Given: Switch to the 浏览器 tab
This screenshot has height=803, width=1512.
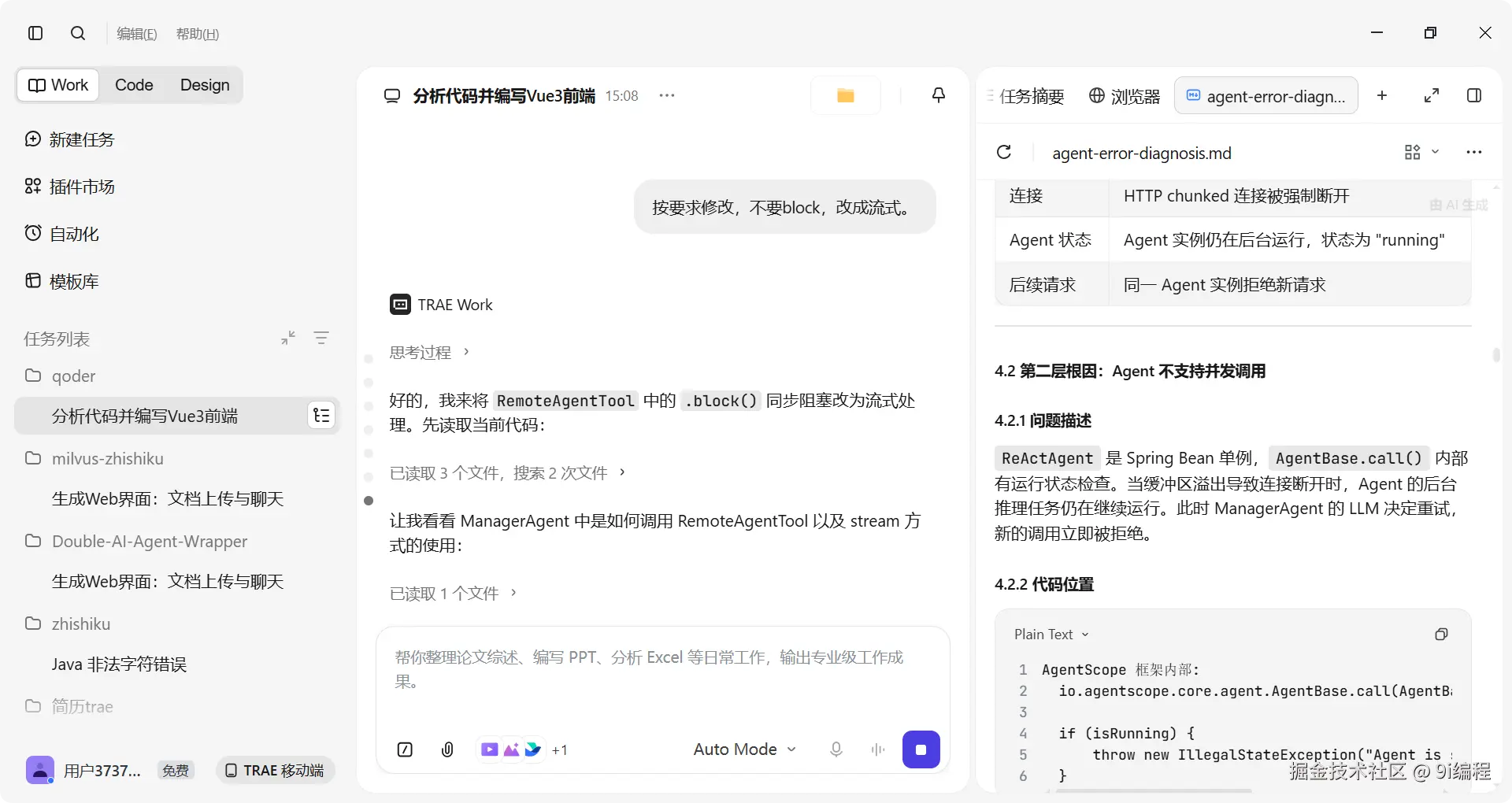Looking at the screenshot, I should 1125,96.
